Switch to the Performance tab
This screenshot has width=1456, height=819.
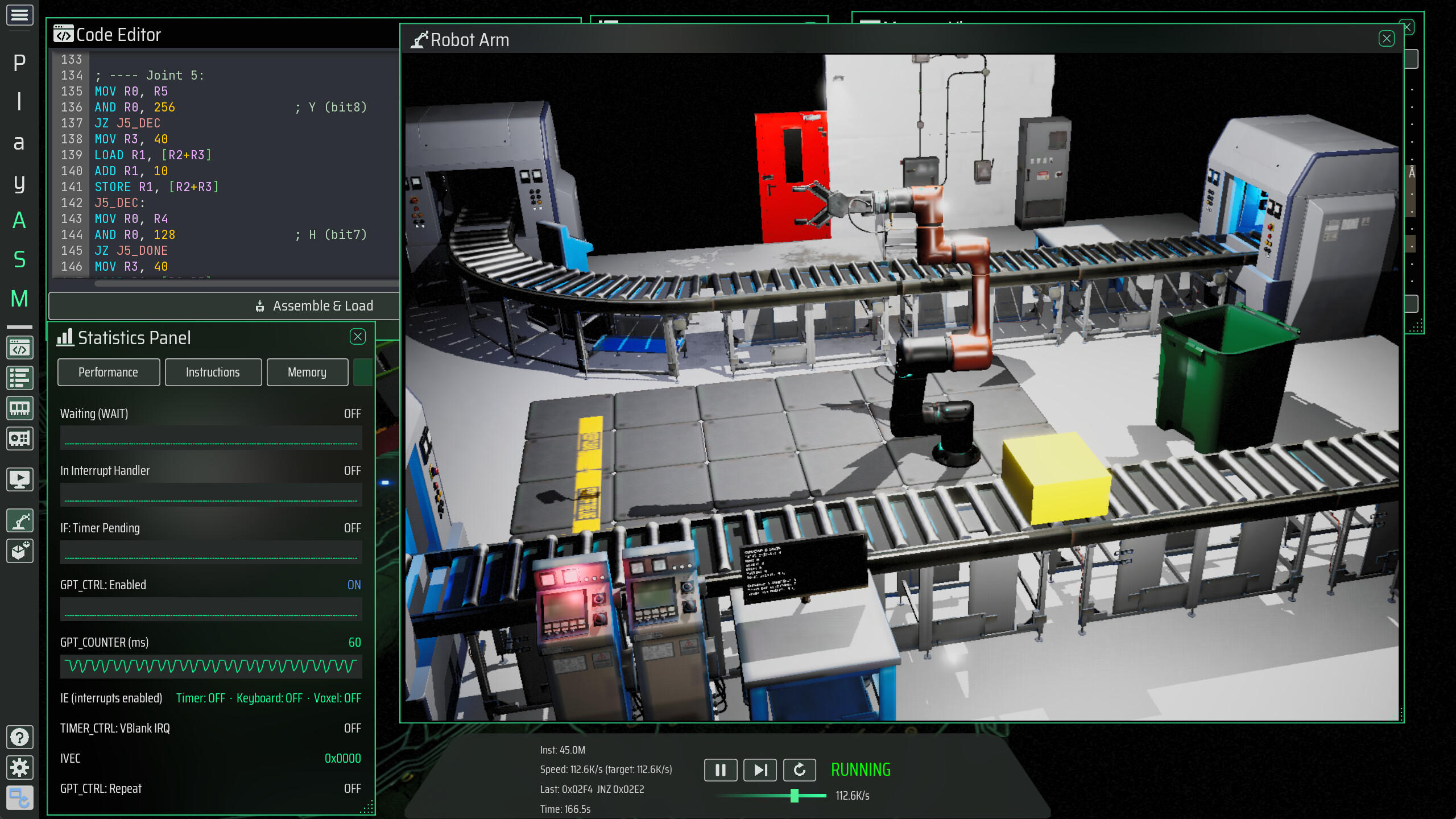coord(109,373)
